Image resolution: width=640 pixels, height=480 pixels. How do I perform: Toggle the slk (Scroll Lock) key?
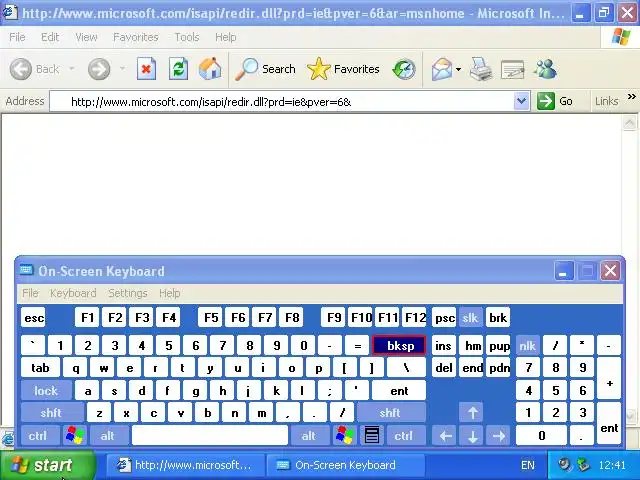coord(470,318)
